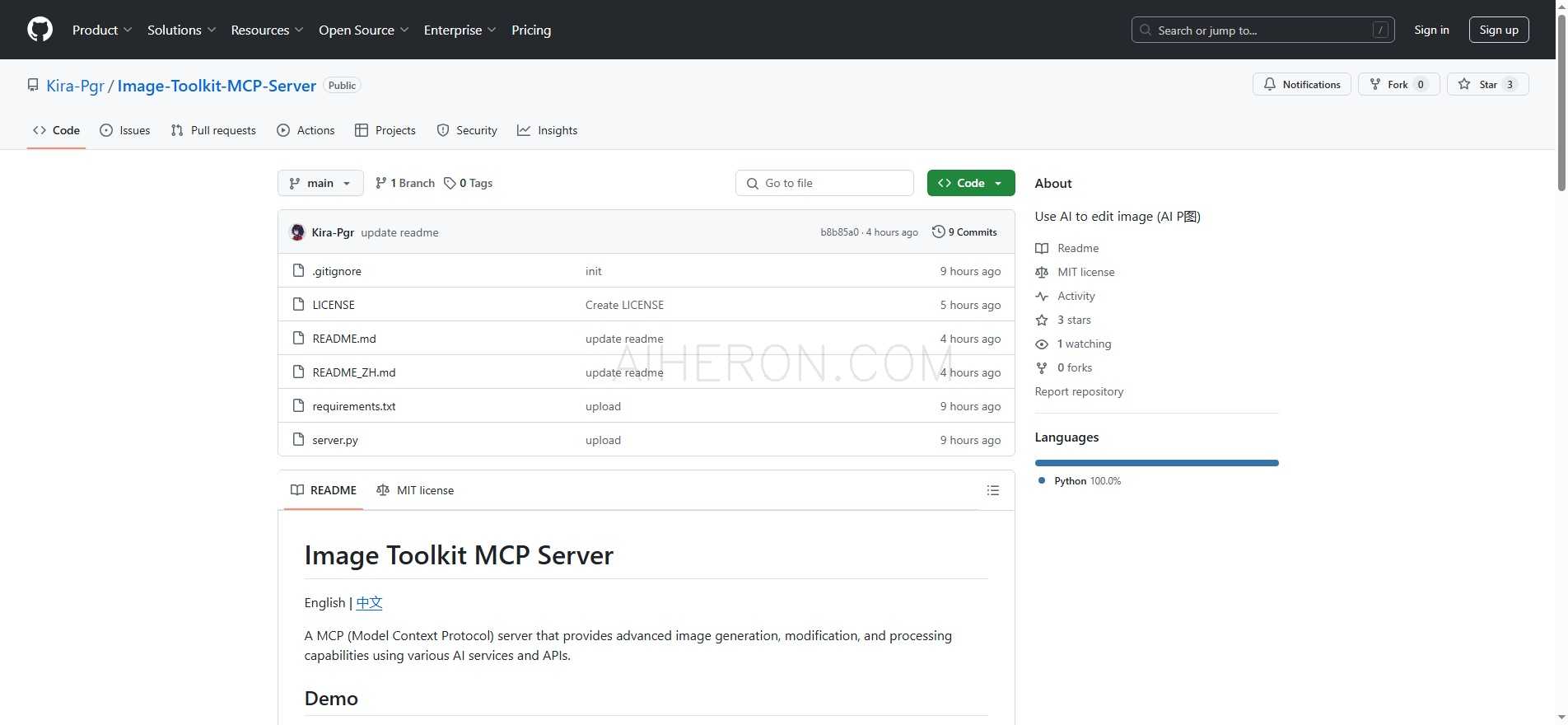Click the commit history clock icon

pos(938,232)
